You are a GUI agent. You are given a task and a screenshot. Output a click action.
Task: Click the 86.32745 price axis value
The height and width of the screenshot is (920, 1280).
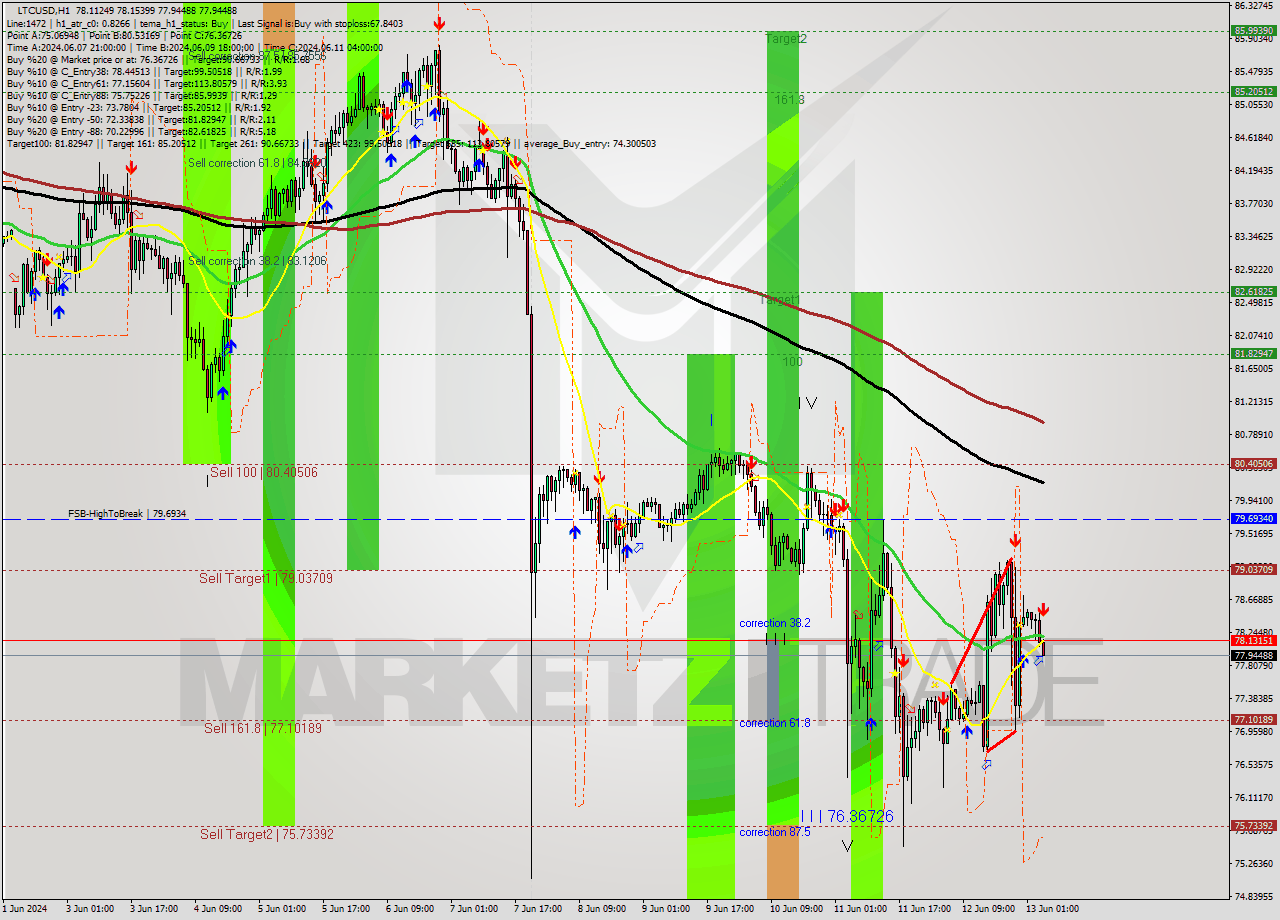pyautogui.click(x=1253, y=5)
